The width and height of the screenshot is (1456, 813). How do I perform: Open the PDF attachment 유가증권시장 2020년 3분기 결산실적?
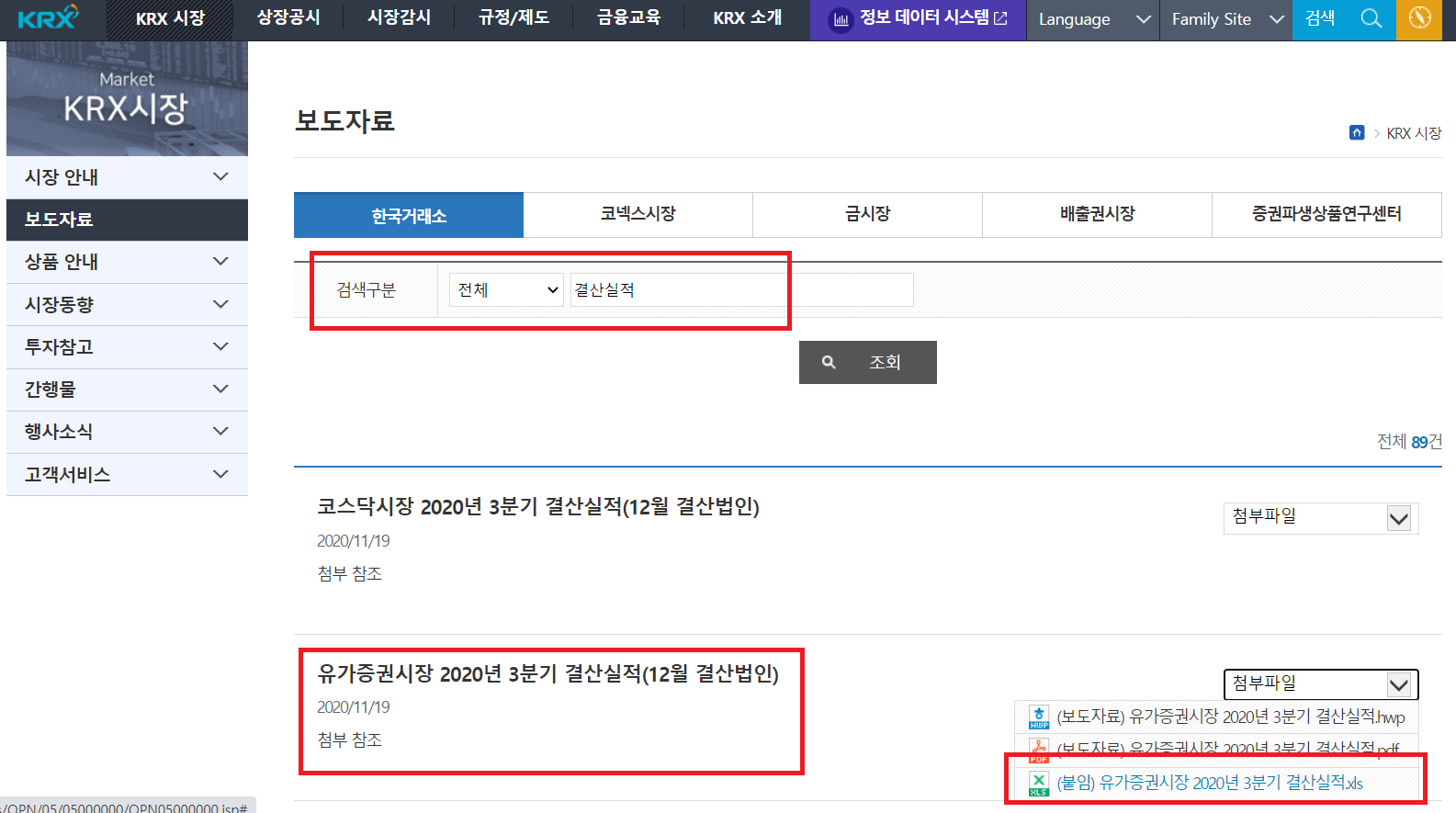[1228, 748]
